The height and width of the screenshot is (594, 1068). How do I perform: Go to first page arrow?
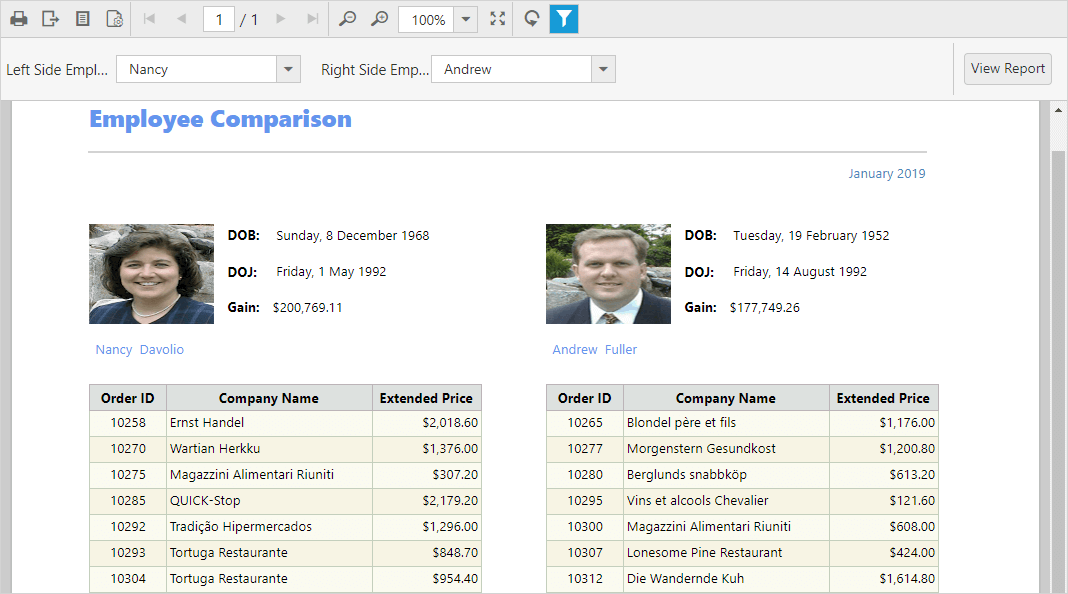tap(150, 19)
